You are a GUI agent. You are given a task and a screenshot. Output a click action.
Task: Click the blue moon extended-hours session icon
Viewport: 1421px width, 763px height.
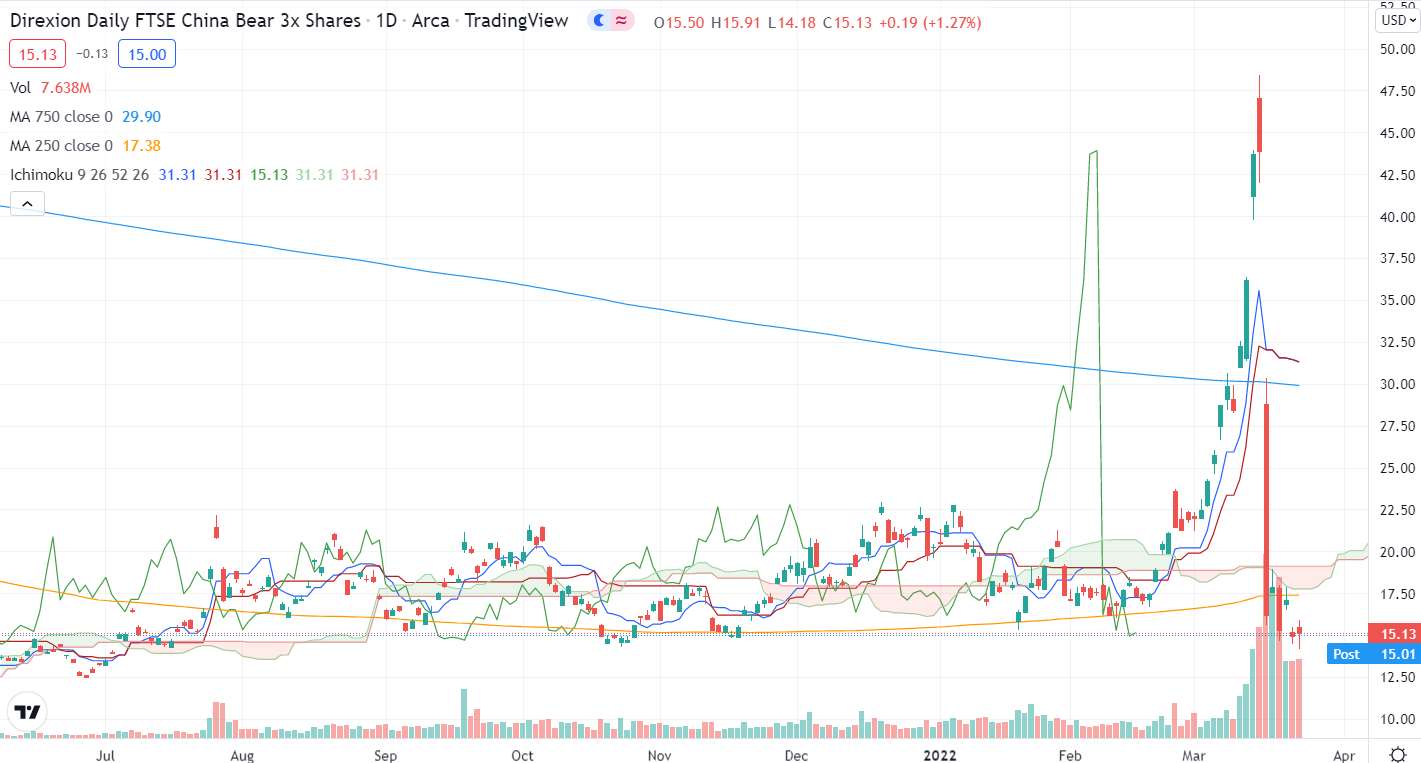click(599, 21)
